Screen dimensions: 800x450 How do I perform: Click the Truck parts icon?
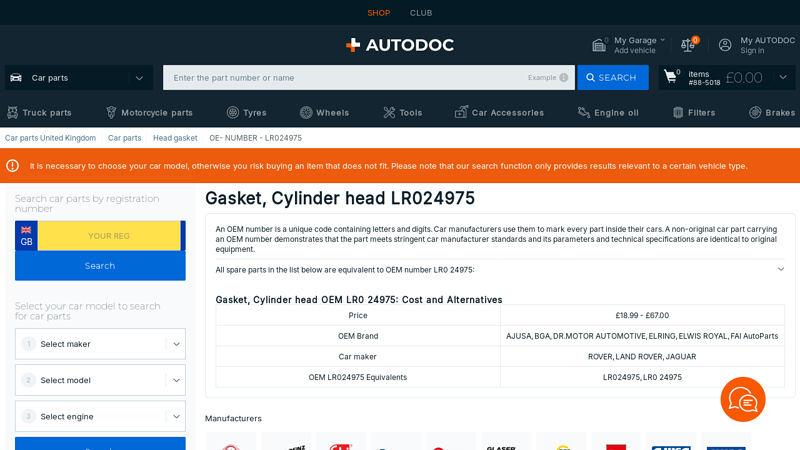(x=12, y=112)
